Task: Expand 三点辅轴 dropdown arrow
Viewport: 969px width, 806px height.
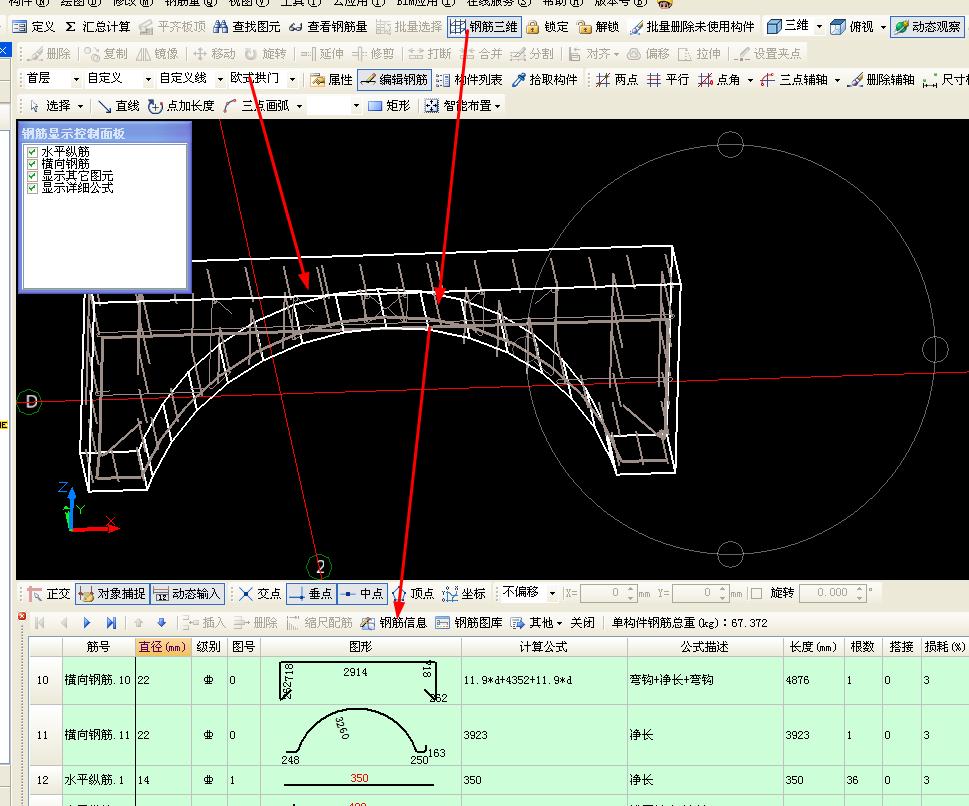Action: coord(837,80)
